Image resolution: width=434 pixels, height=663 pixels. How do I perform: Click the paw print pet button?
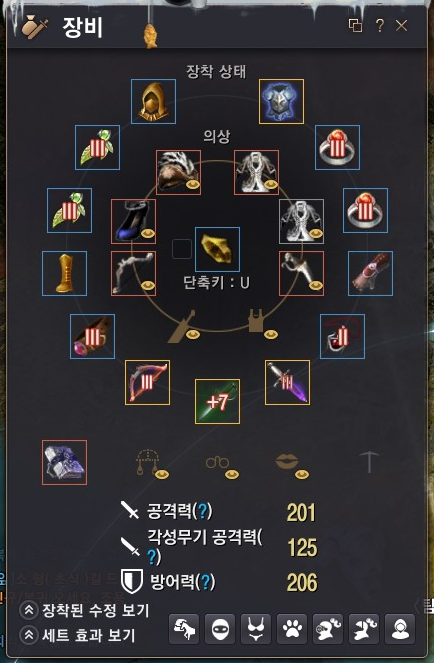[292, 629]
